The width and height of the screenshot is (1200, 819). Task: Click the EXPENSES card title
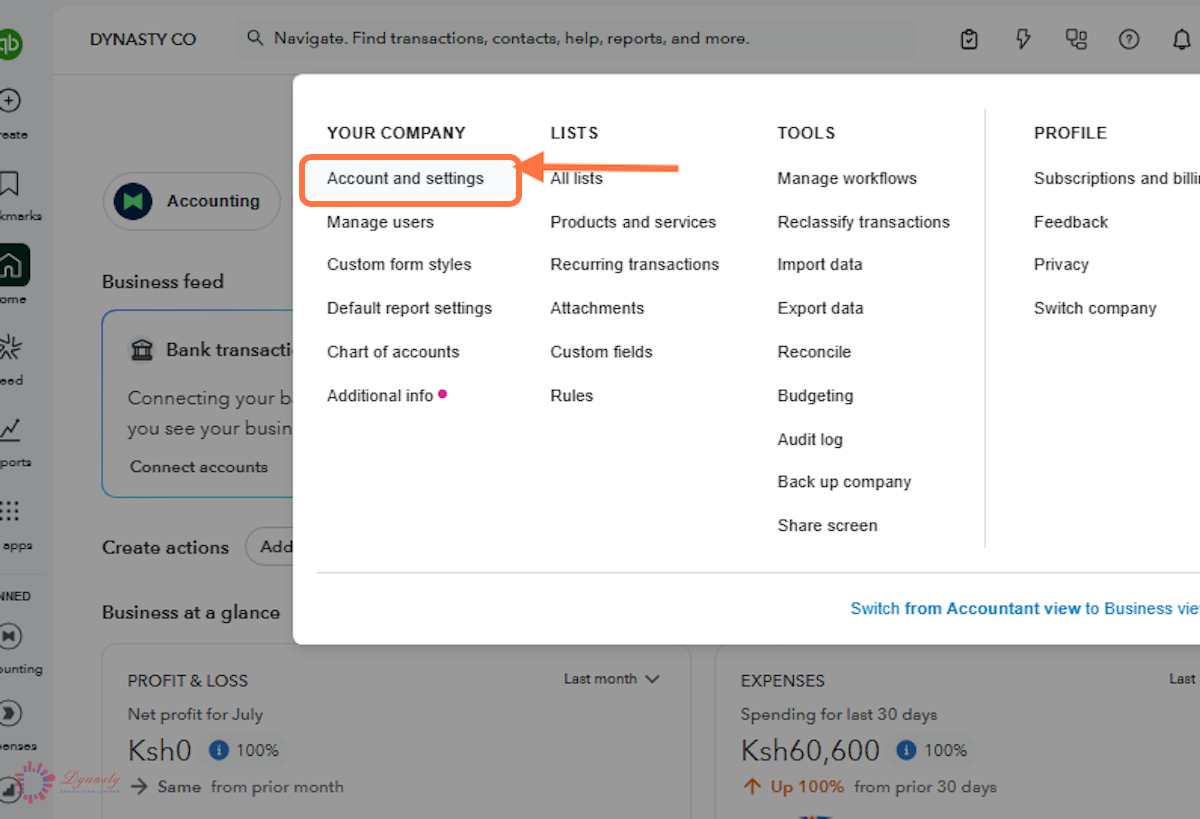point(783,681)
